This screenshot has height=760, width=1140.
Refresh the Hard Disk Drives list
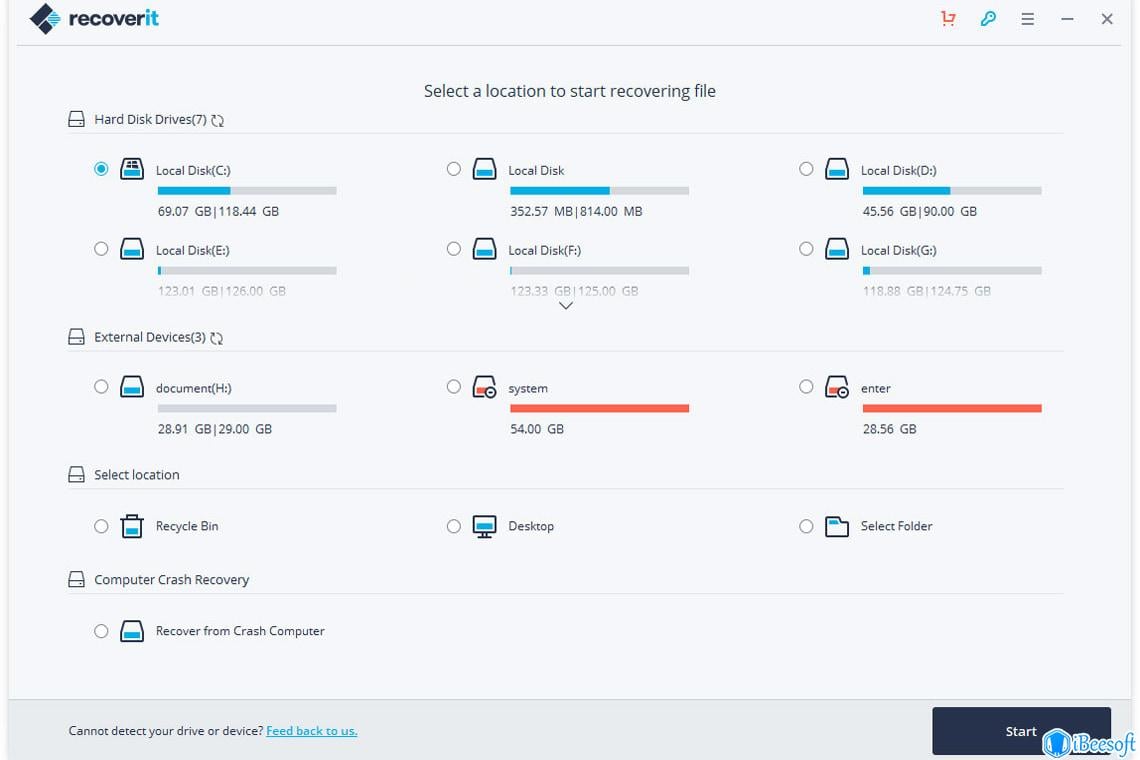coord(218,120)
